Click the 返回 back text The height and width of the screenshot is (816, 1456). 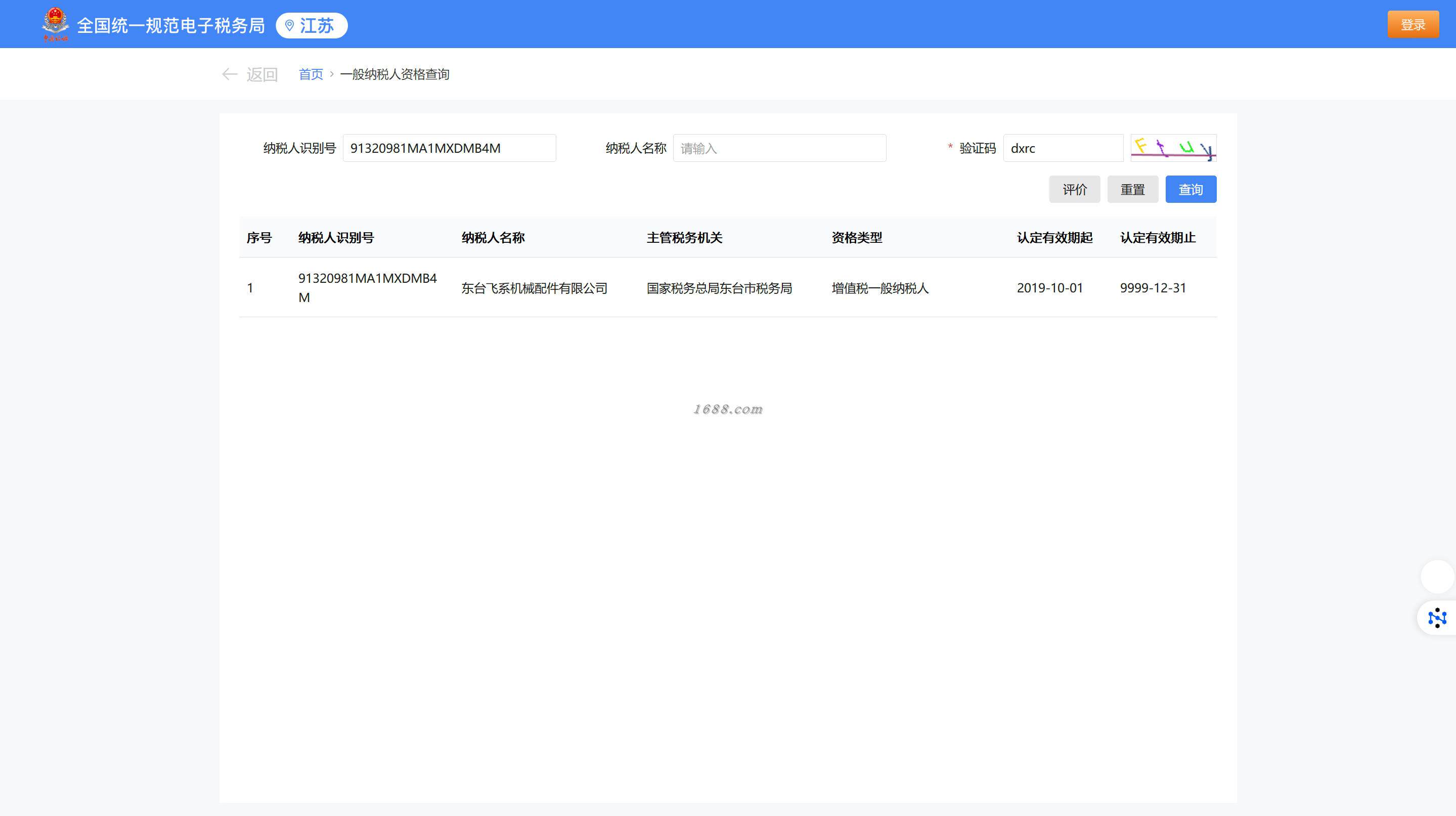click(x=261, y=74)
